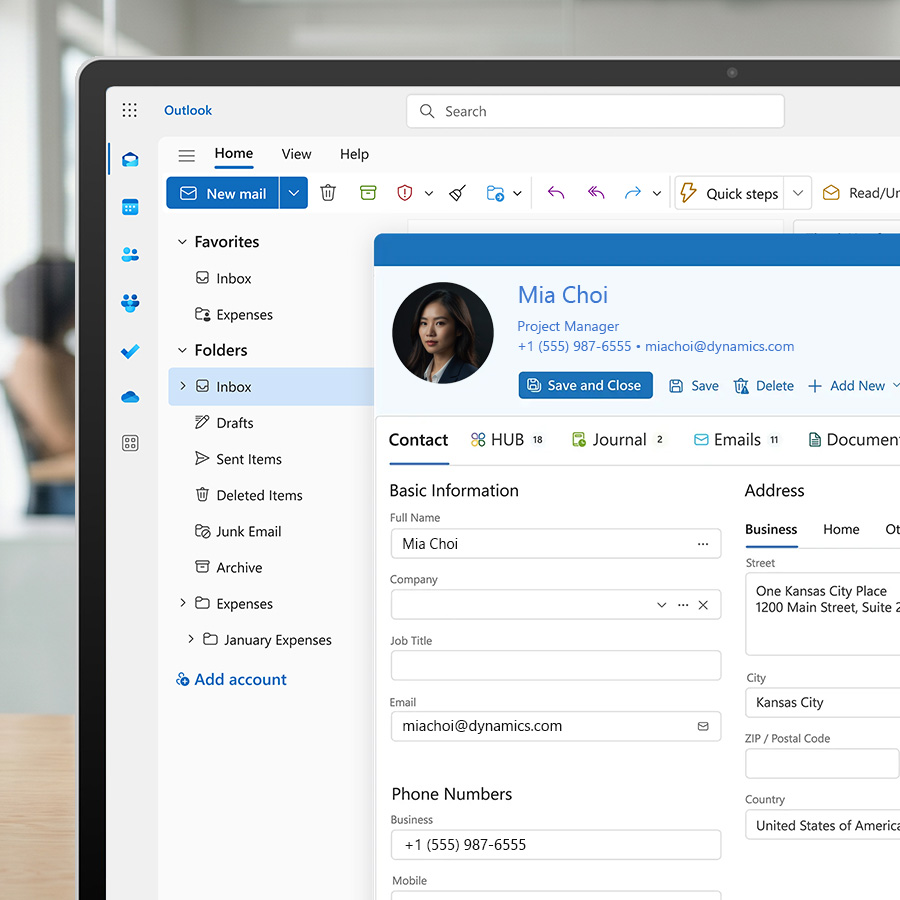Click Save and Close button

(x=585, y=385)
